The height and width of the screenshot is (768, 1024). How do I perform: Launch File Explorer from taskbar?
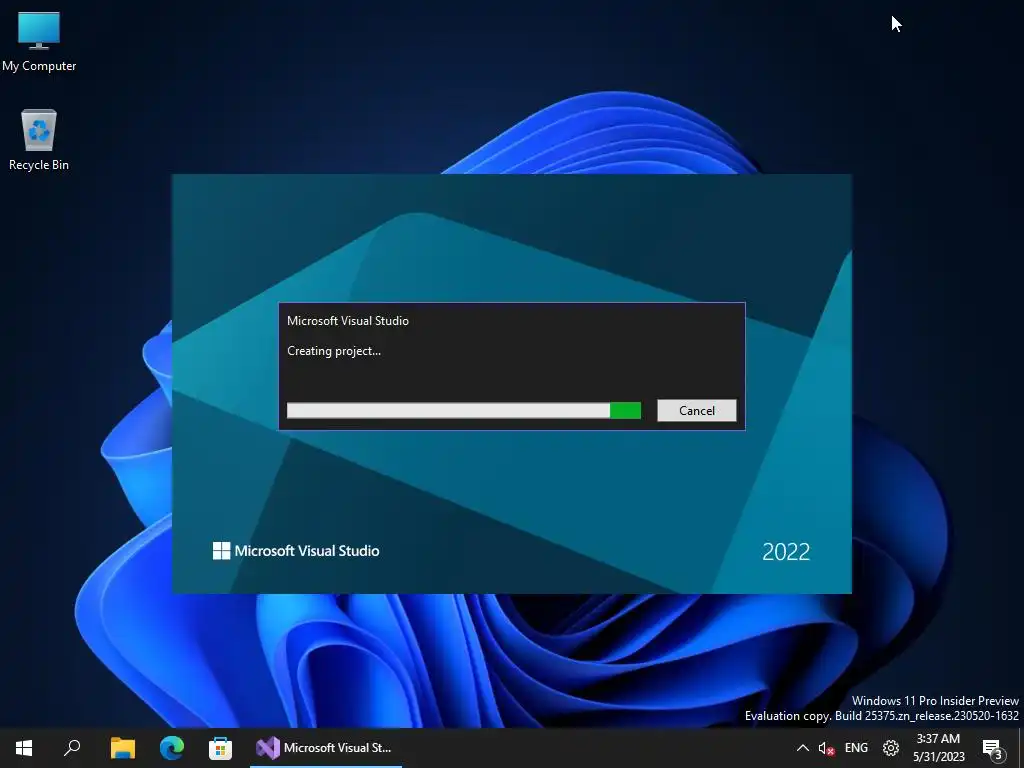[x=122, y=748]
